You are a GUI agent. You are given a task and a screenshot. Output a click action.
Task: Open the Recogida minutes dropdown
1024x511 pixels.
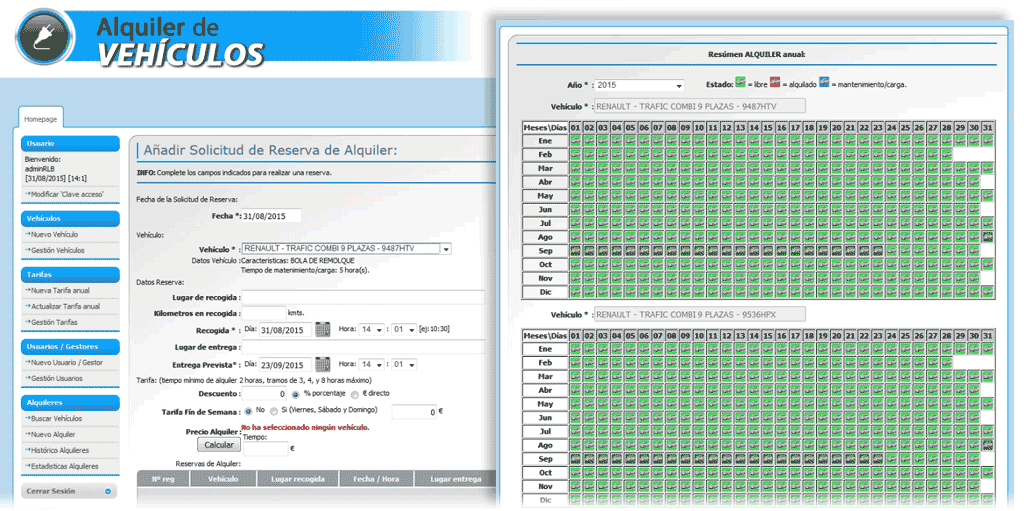(x=404, y=330)
